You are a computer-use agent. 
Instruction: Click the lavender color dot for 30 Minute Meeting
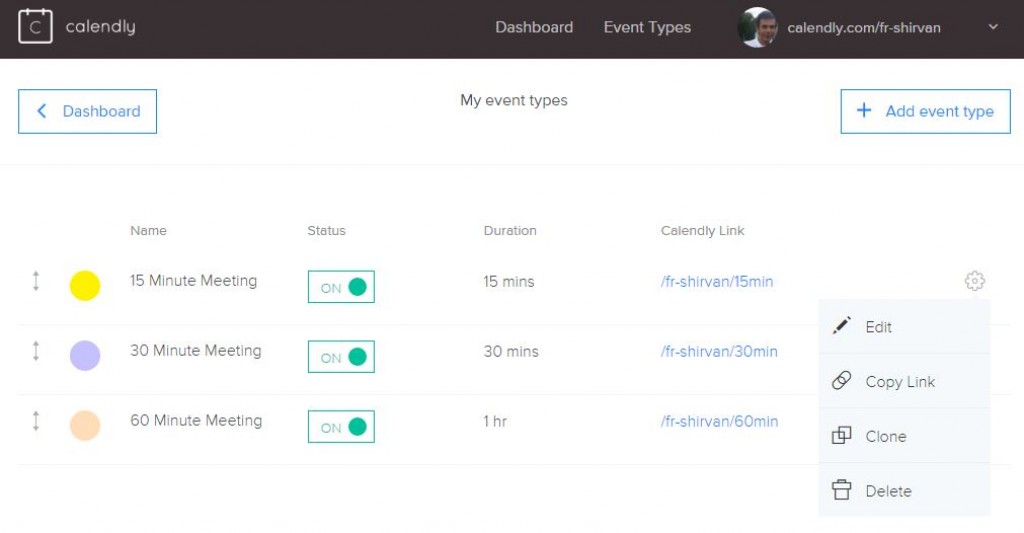click(x=85, y=355)
